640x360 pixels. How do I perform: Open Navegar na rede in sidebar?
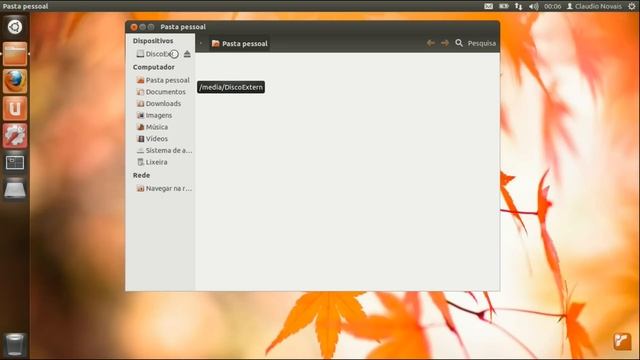click(x=164, y=189)
